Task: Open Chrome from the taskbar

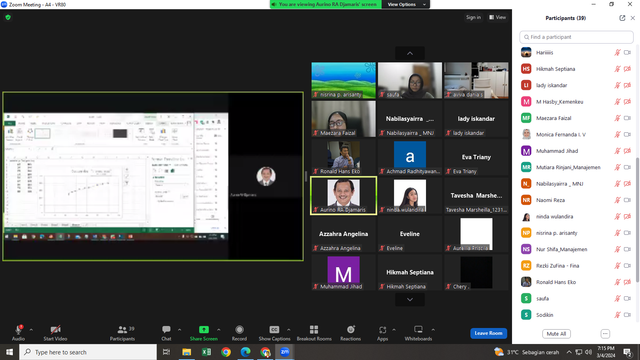Action: (226, 352)
